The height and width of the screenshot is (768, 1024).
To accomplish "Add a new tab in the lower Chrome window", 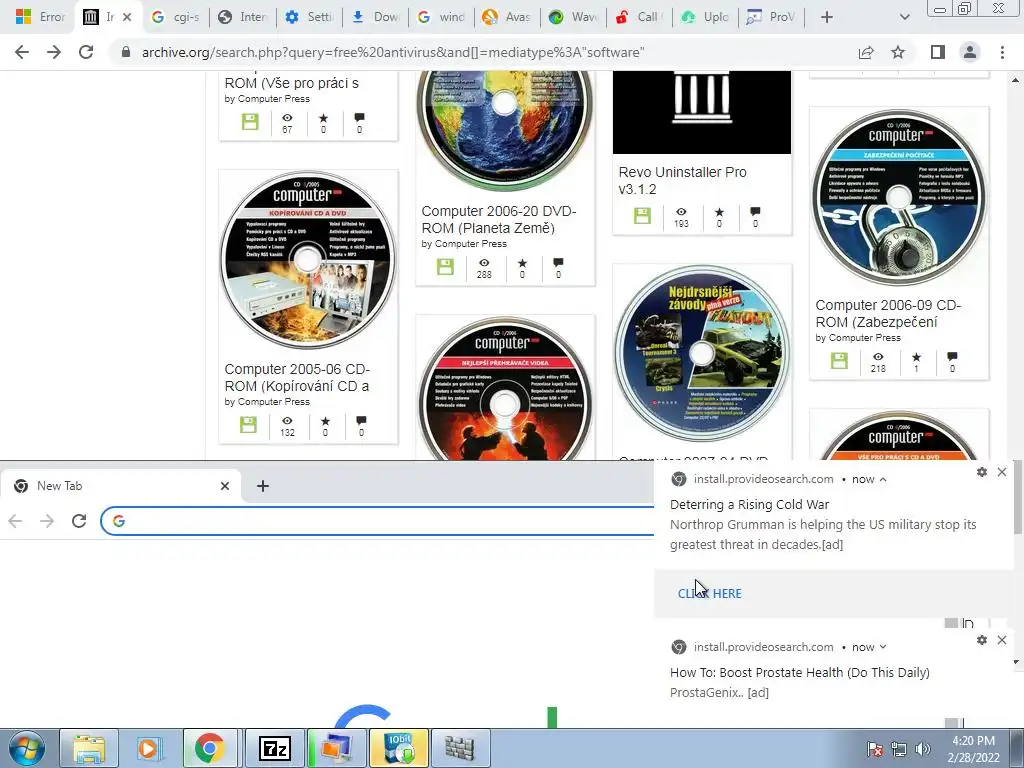I will (x=263, y=486).
